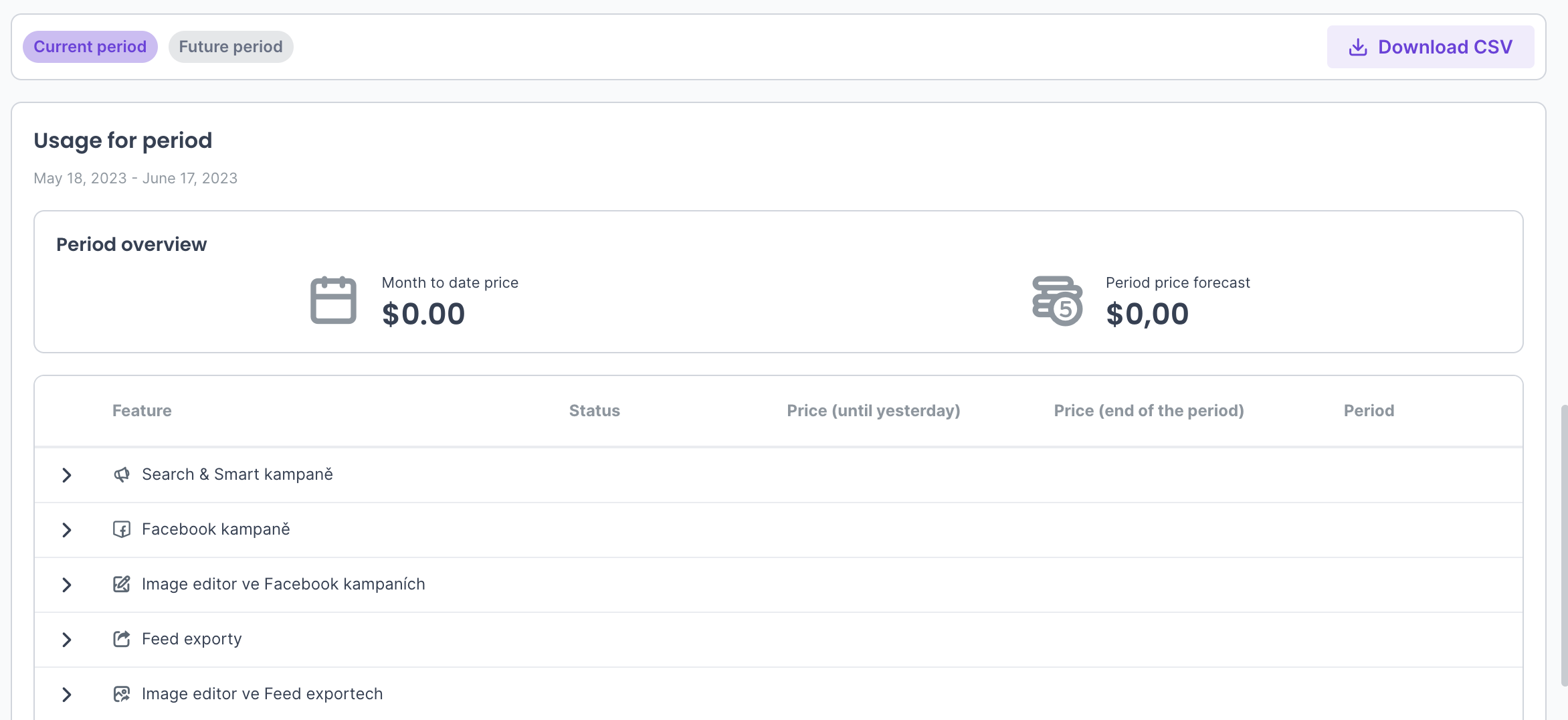Expand Image editor ve Facebook kampaních row
The height and width of the screenshot is (720, 1568).
[66, 585]
